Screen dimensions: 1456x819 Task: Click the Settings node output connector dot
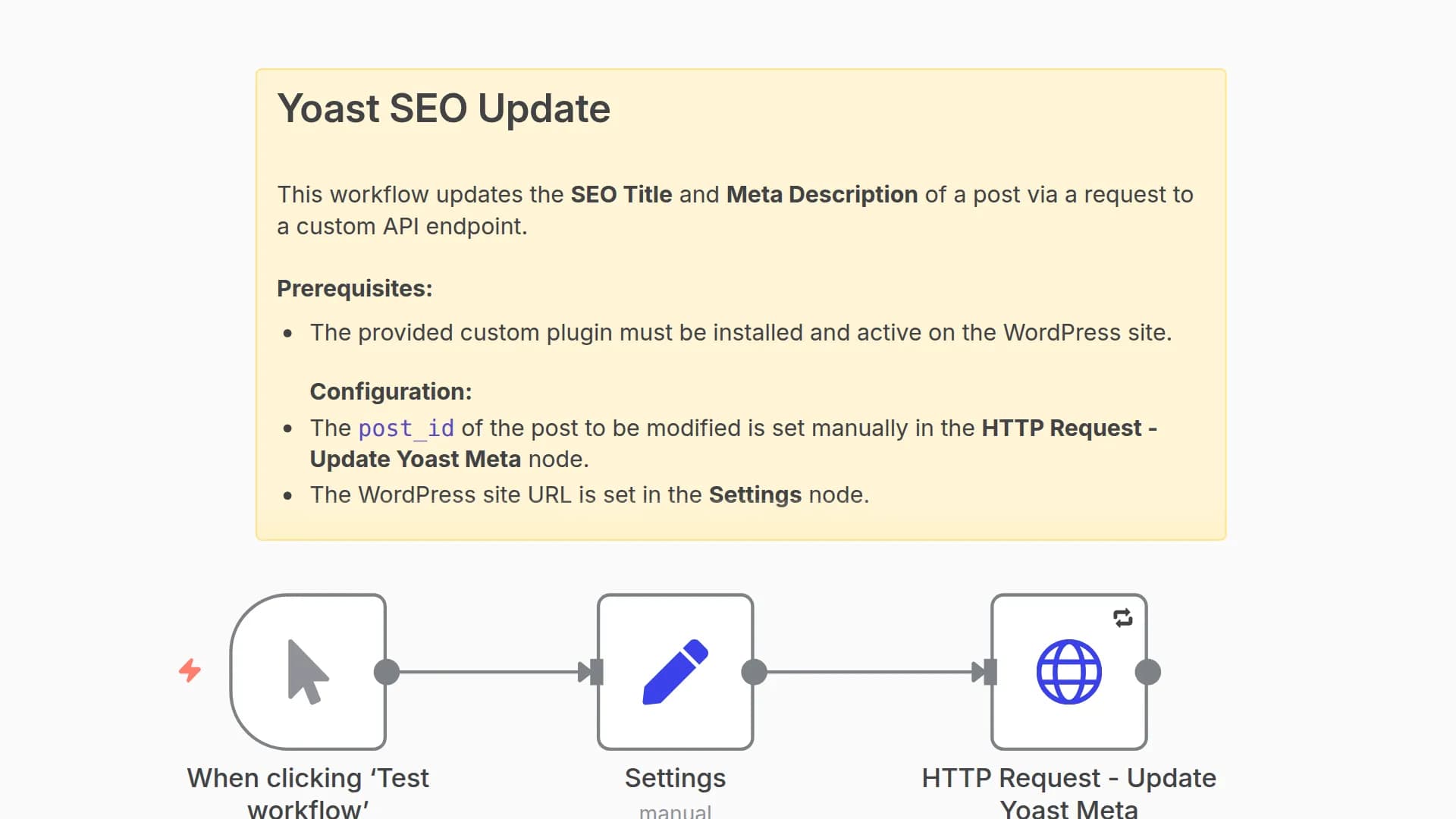(754, 672)
